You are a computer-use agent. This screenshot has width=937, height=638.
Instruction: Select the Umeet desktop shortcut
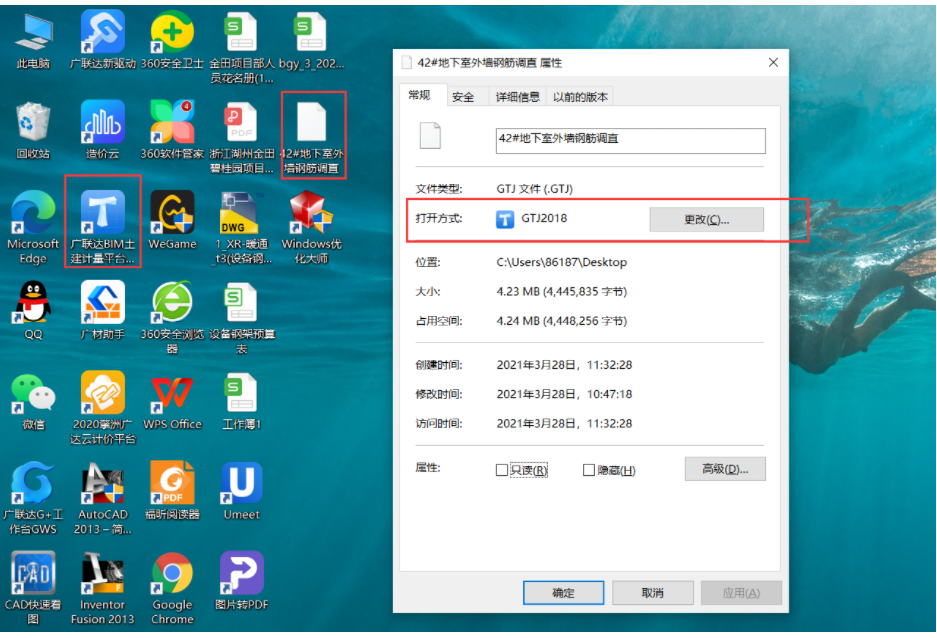[x=241, y=491]
